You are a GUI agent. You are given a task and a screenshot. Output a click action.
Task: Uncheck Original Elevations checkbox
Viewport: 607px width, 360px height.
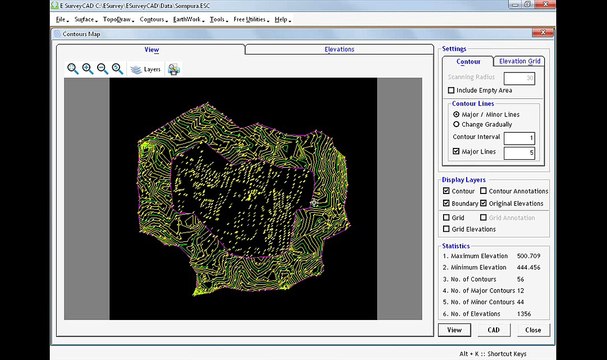click(483, 203)
